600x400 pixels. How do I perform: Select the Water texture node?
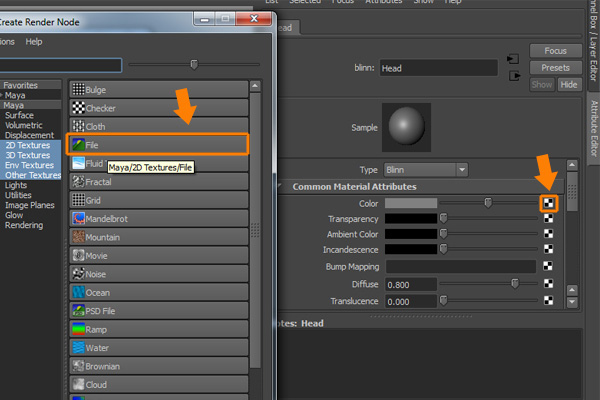pyautogui.click(x=159, y=348)
